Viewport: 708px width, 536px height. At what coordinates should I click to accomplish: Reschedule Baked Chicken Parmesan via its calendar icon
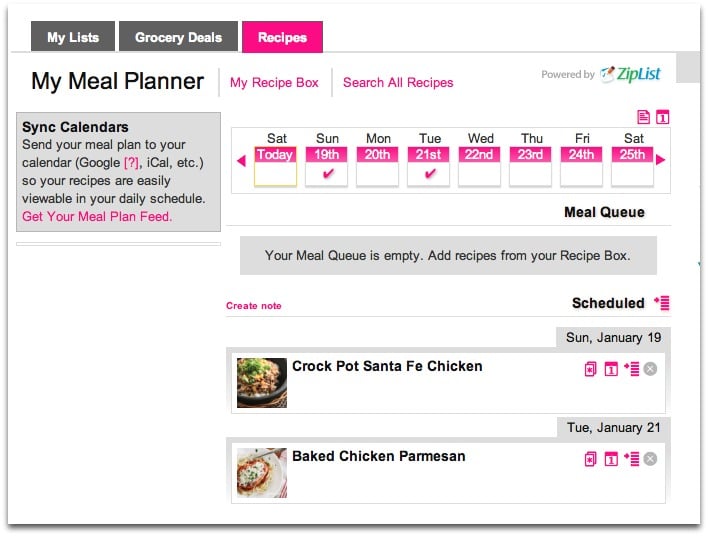(x=611, y=459)
